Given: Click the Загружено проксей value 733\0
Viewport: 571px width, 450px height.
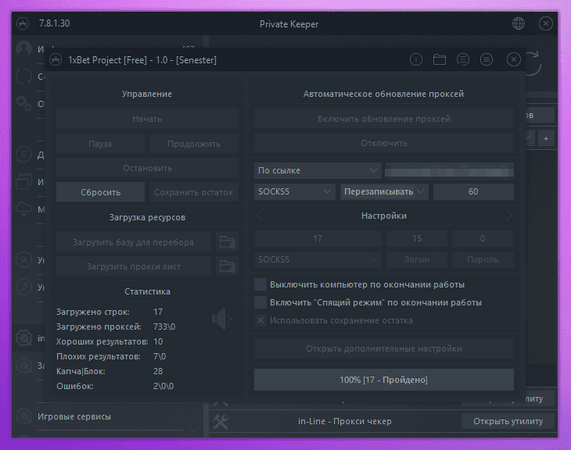Looking at the screenshot, I should [x=164, y=327].
